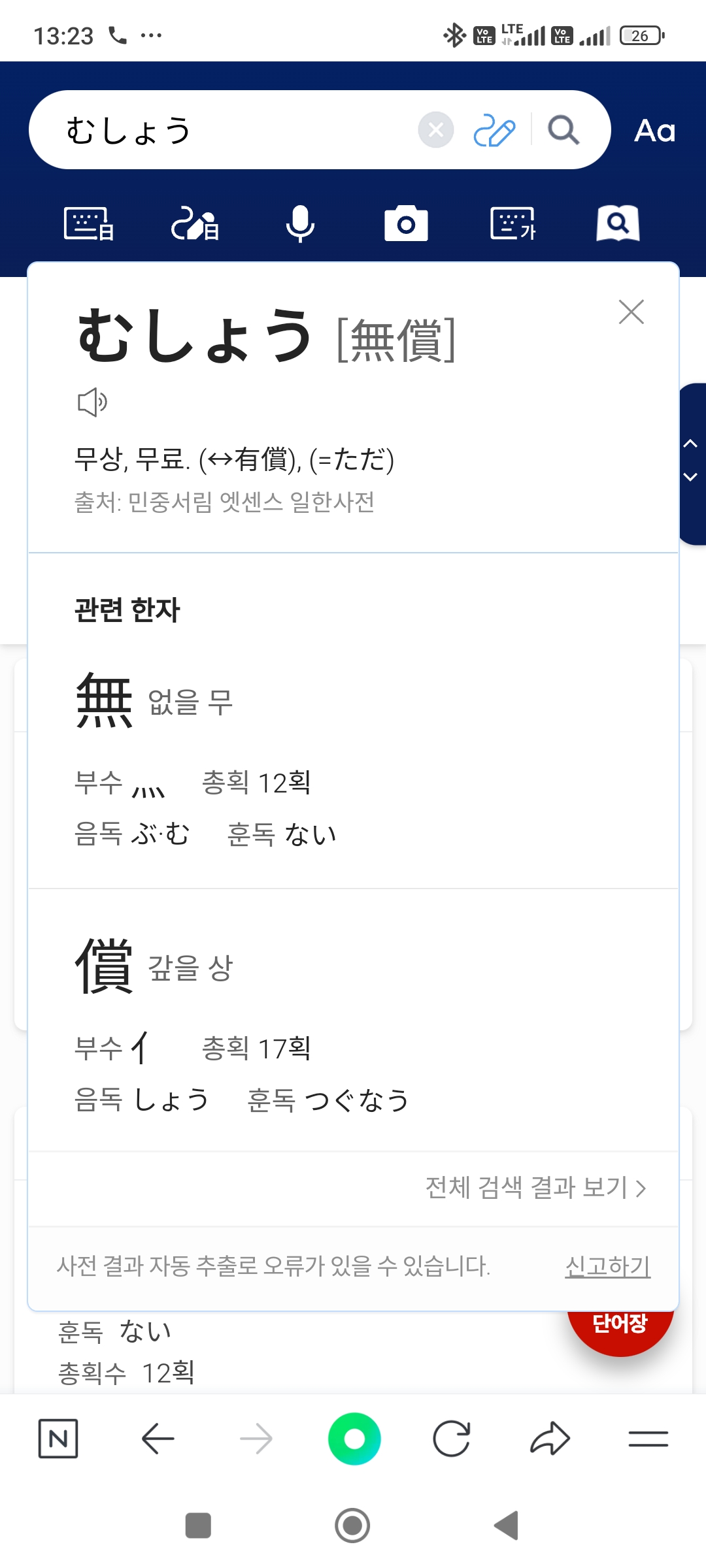Select the Japanese handwriting recognition icon
Screen dimensions: 706x1568
[x=195, y=224]
